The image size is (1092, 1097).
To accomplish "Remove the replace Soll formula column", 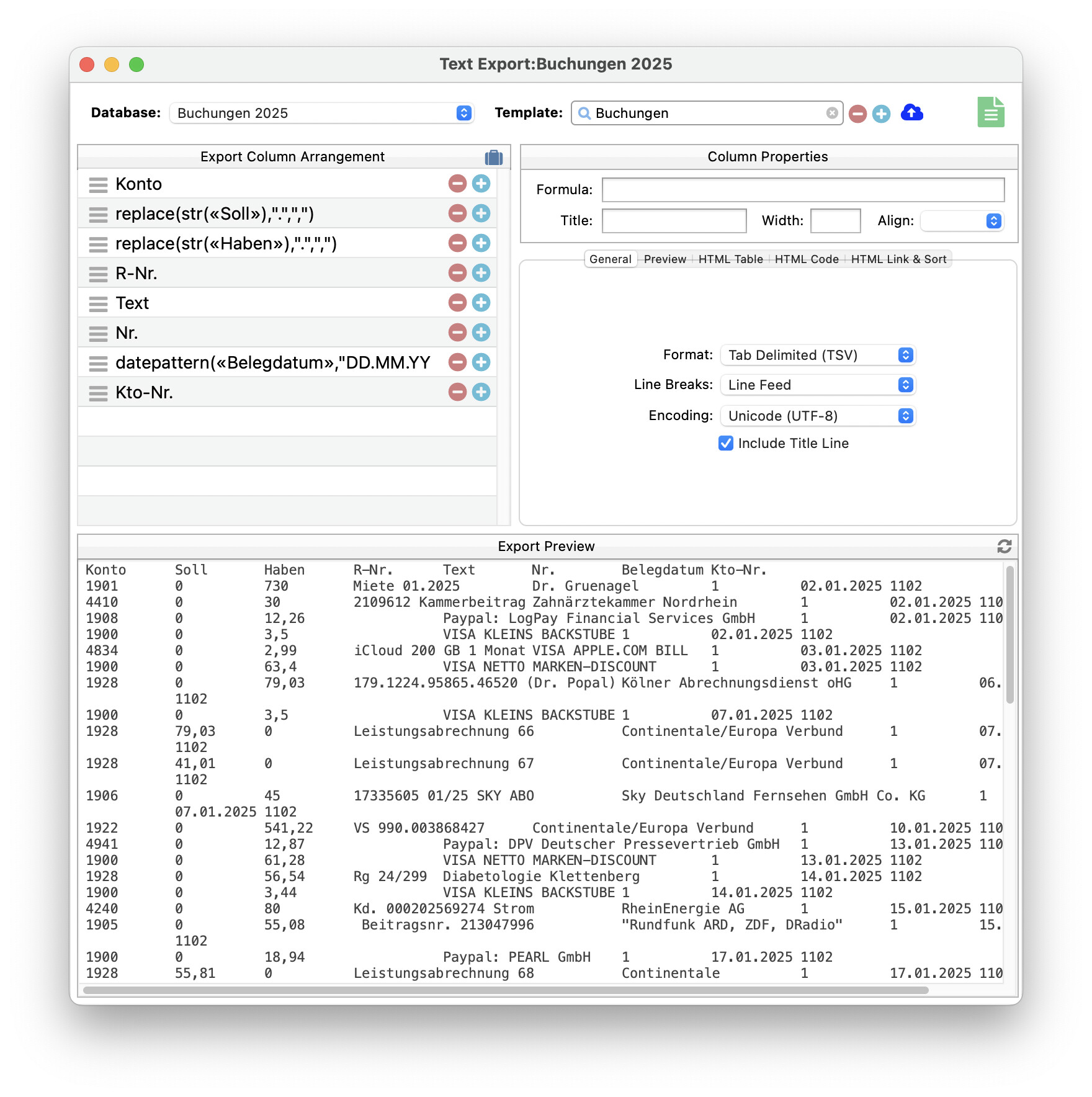I will (457, 213).
